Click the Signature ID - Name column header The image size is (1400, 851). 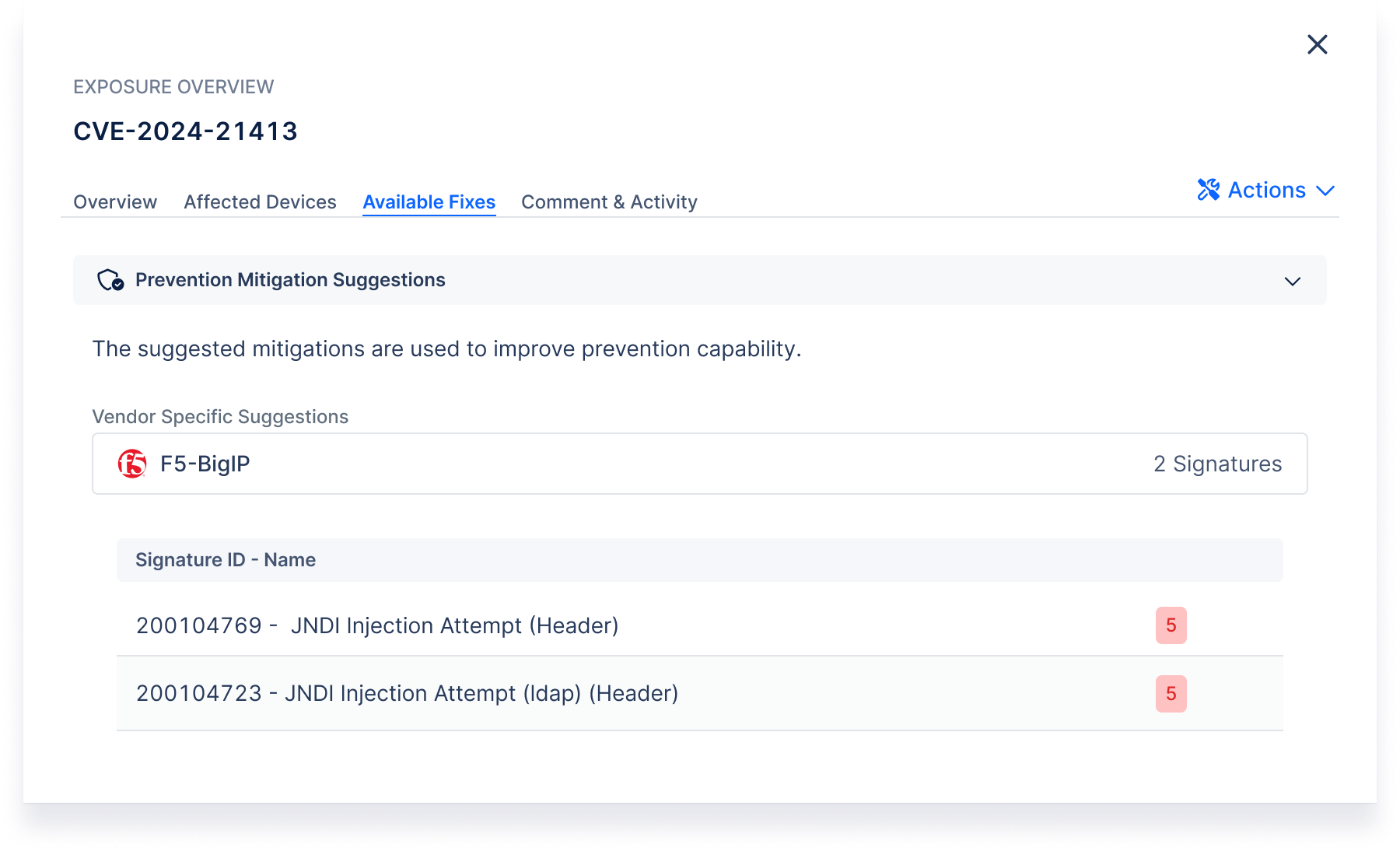[226, 560]
